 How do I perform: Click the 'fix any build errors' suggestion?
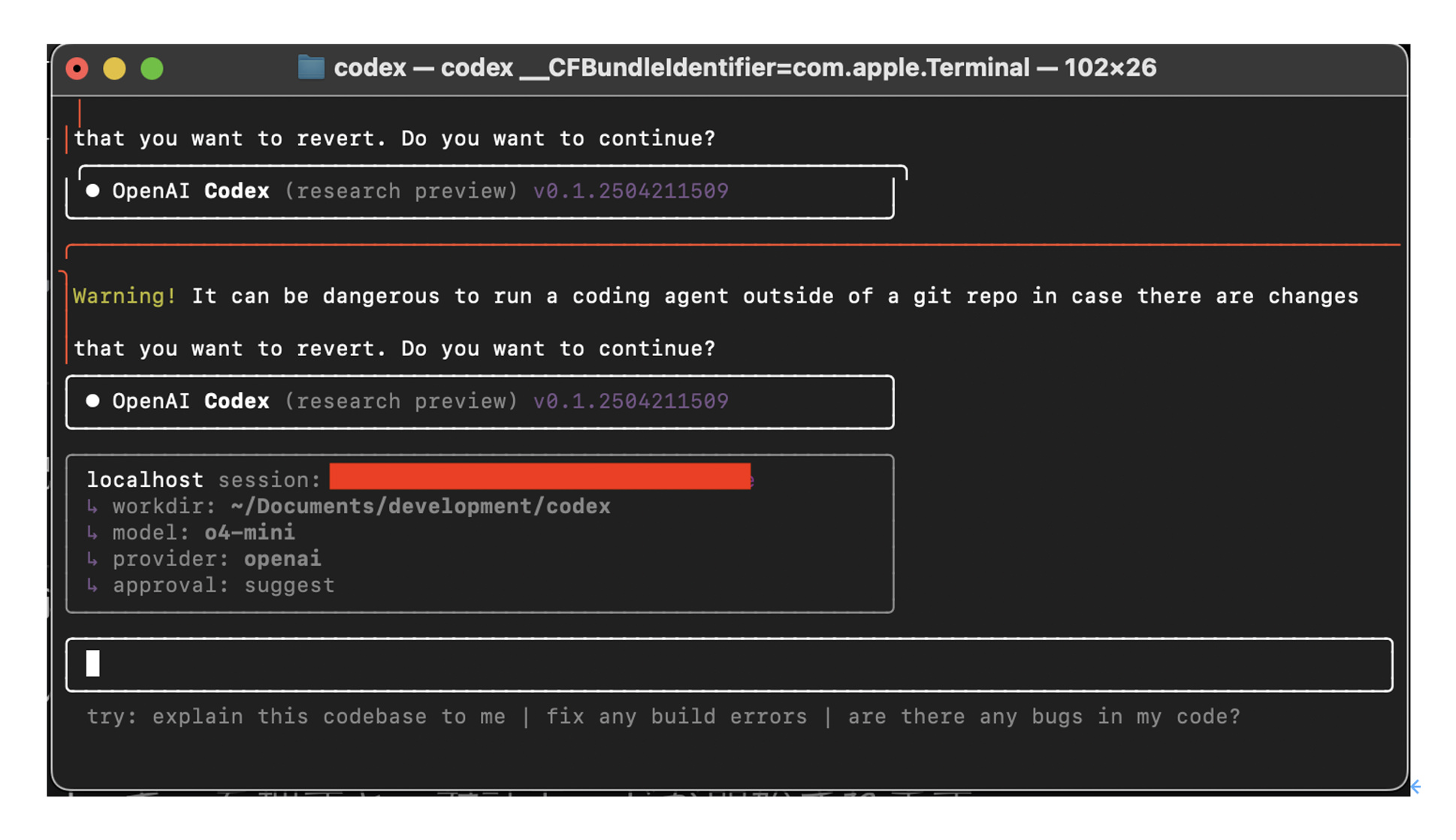[676, 717]
